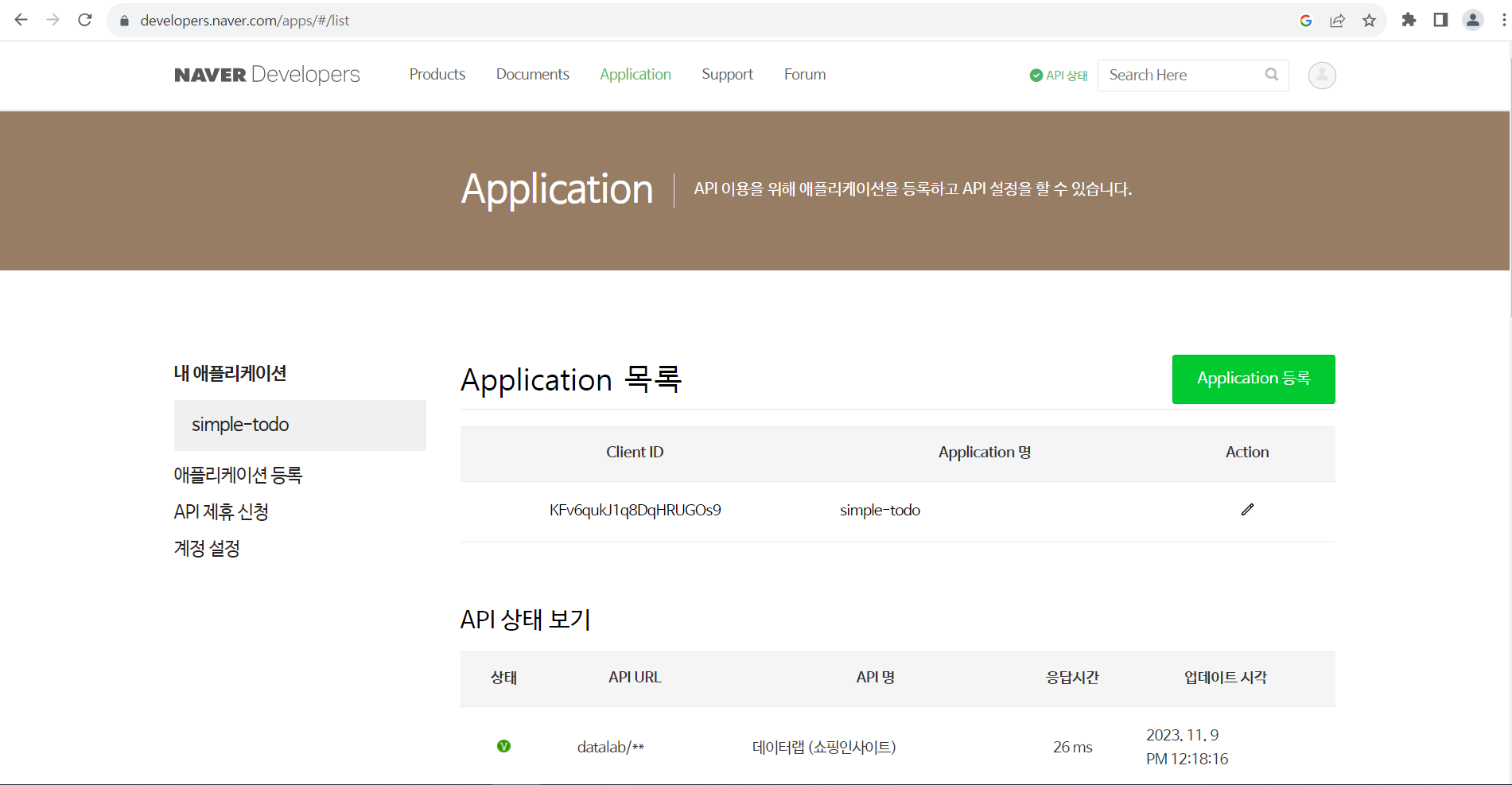The width and height of the screenshot is (1512, 785).
Task: Bookmark this page with the star icon
Action: click(1369, 21)
